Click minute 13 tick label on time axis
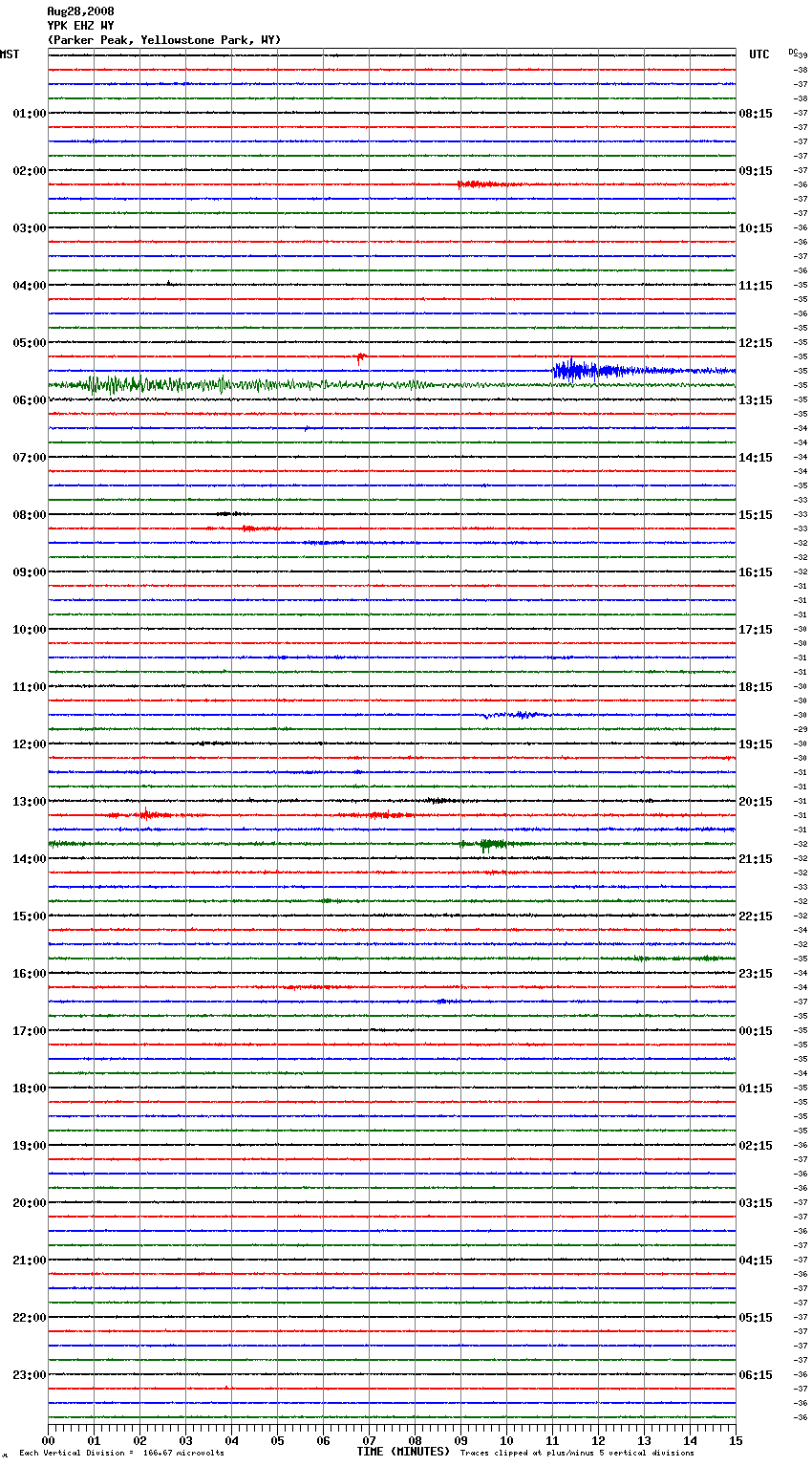Viewport: 812px width, 1466px height. tap(644, 1440)
